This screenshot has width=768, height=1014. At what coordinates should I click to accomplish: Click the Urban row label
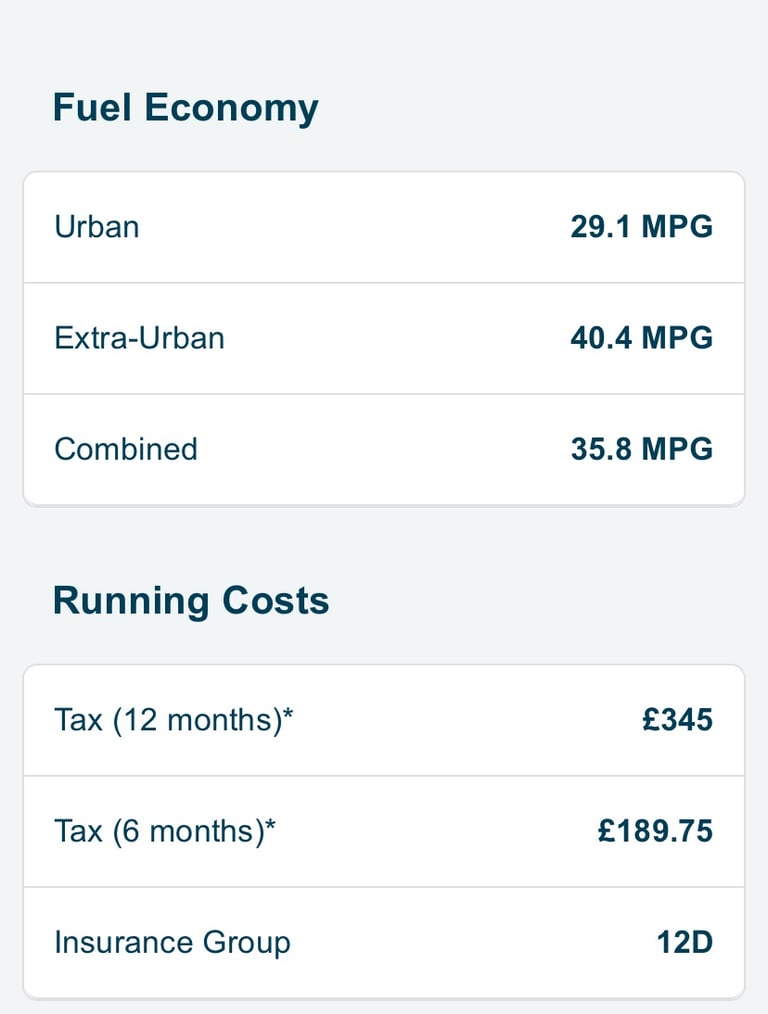(x=97, y=227)
